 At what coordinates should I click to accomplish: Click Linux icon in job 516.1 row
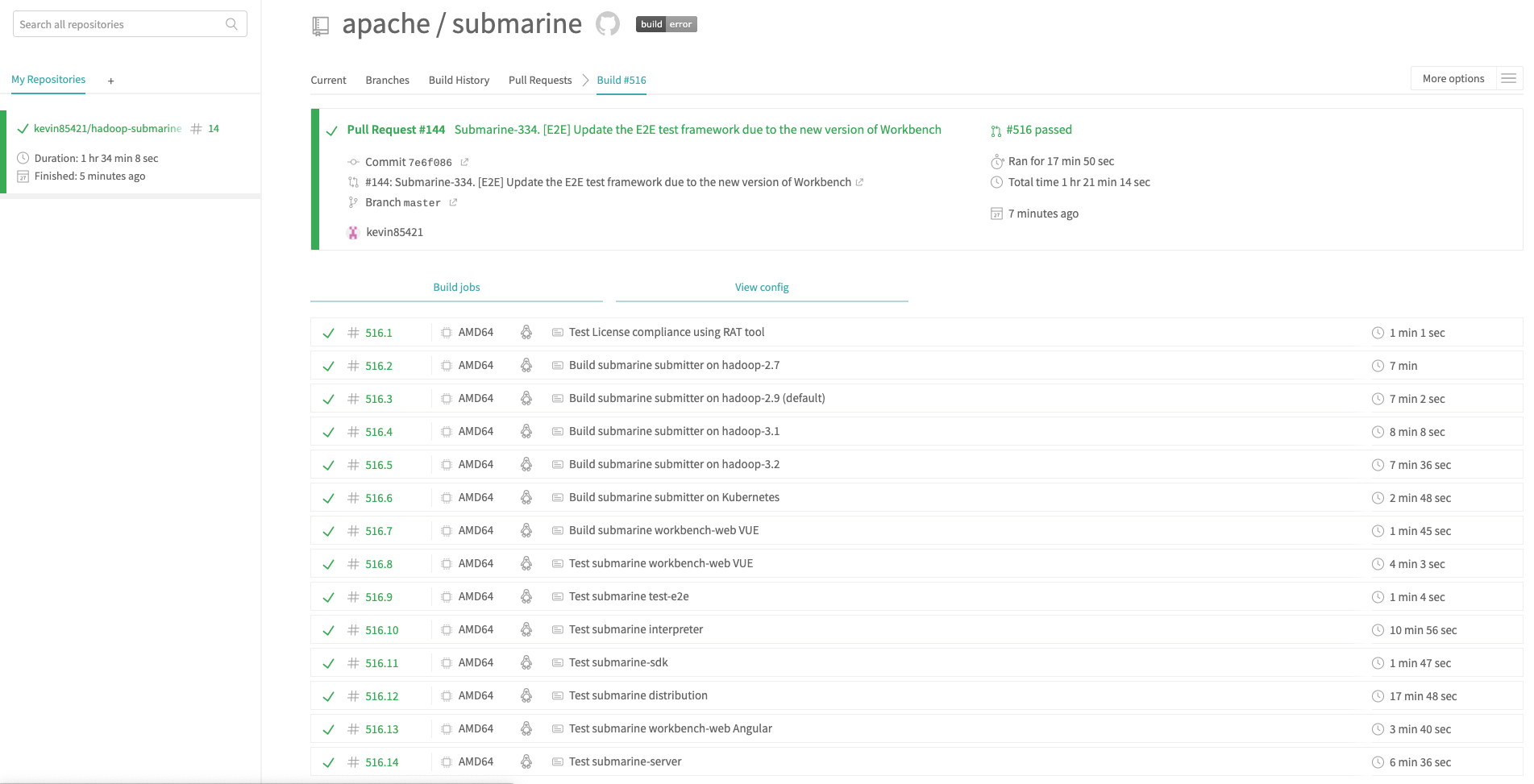(x=526, y=332)
